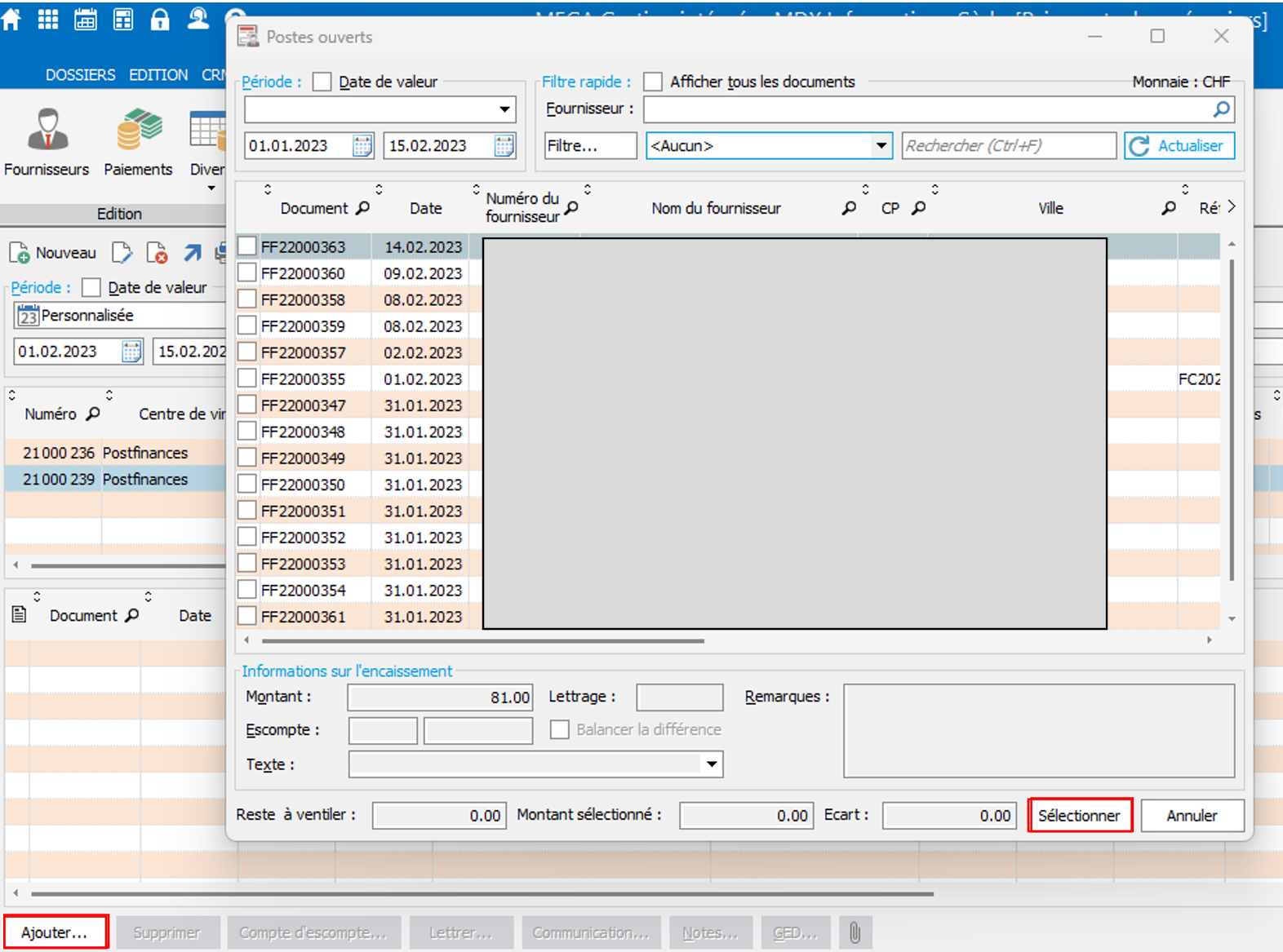
Task: Click the main window bottom horizontal scrollbar
Action: pos(482,894)
